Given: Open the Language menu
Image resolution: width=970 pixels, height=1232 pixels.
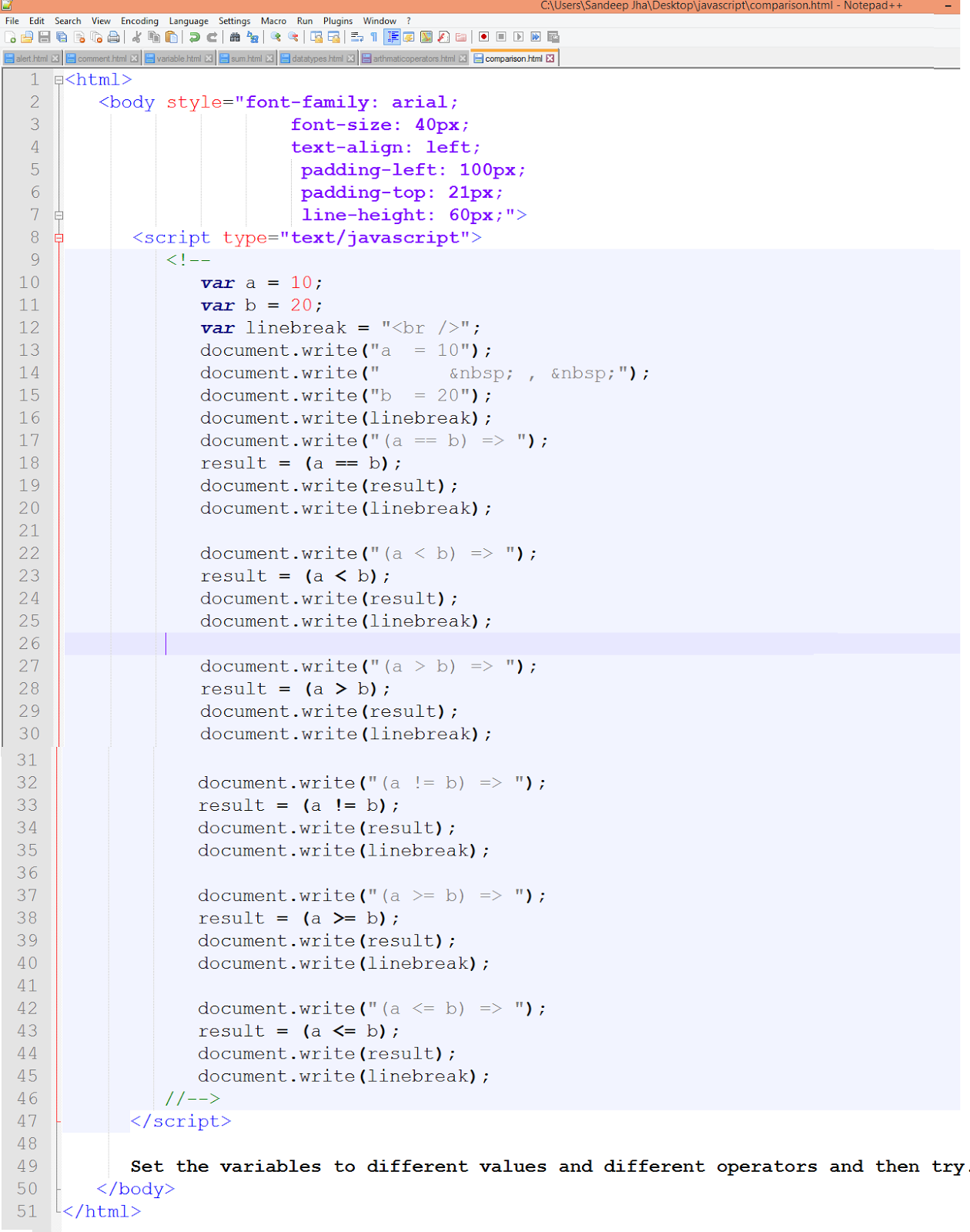Looking at the screenshot, I should click(189, 21).
